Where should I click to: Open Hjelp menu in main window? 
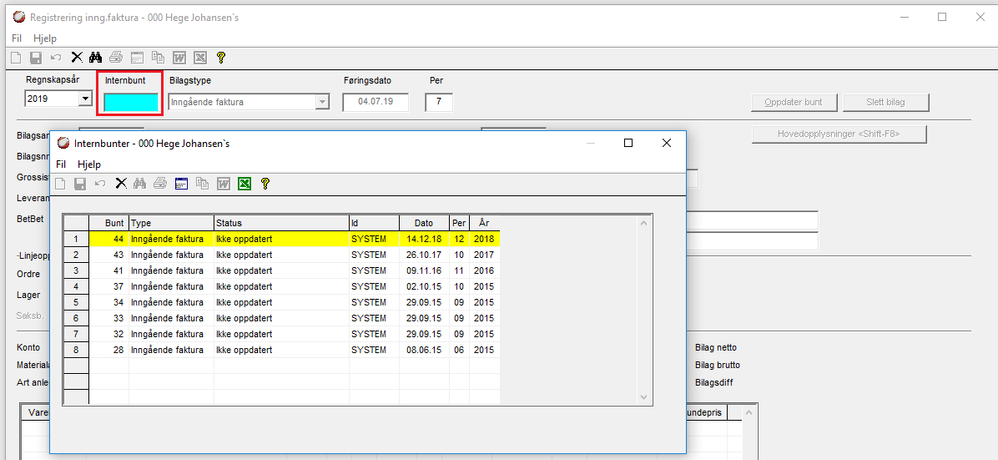[45, 38]
